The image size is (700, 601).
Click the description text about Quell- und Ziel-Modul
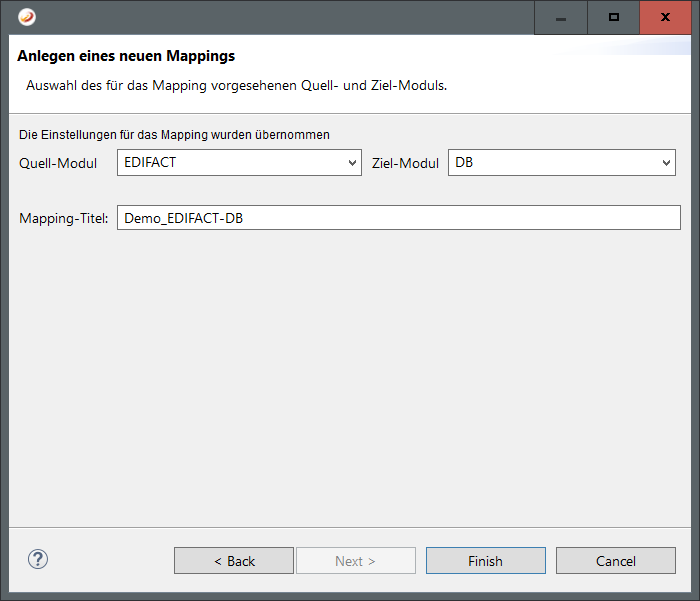[235, 86]
